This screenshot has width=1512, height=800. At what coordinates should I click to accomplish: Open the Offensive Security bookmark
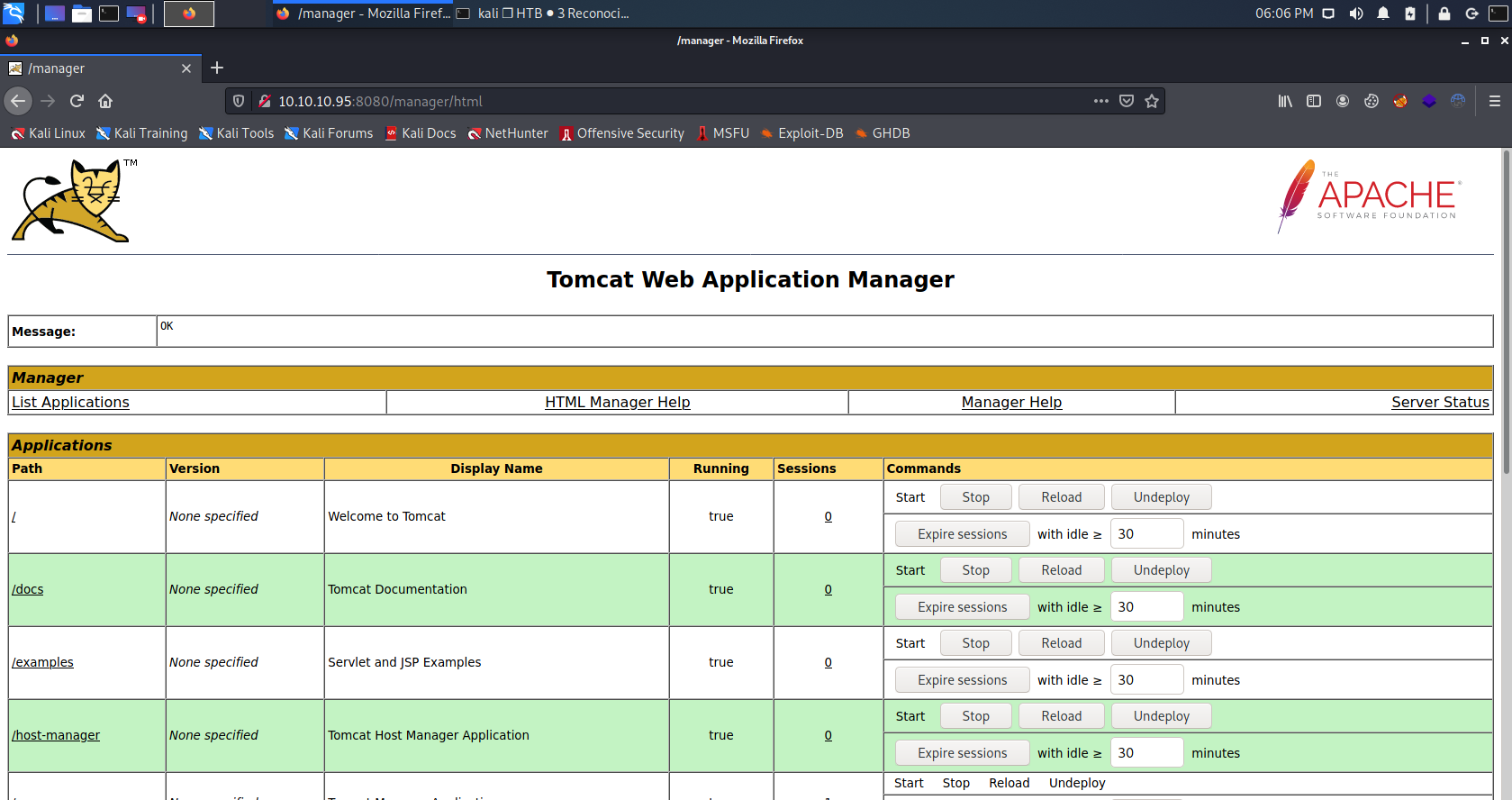(x=622, y=133)
